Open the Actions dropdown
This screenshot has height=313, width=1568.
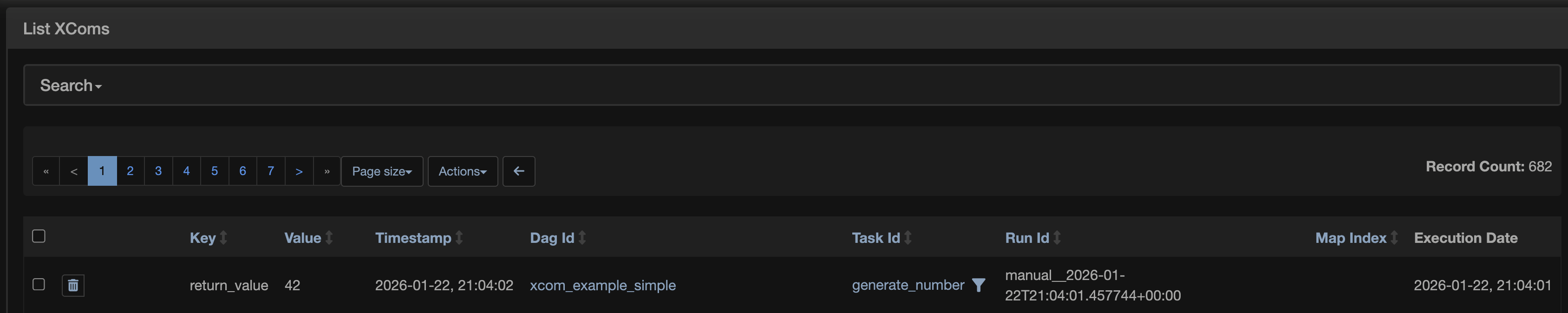[462, 171]
